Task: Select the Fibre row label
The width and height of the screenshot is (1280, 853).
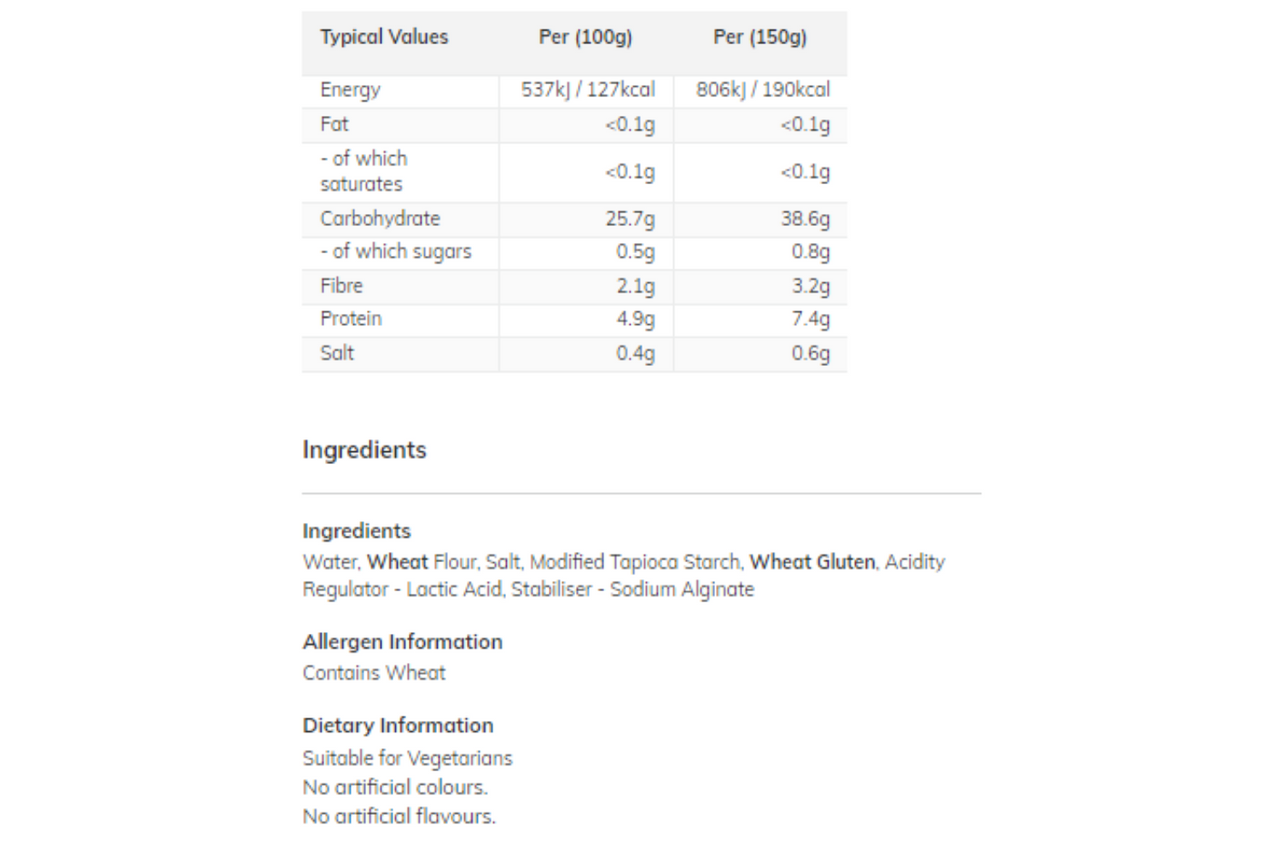Action: coord(341,286)
